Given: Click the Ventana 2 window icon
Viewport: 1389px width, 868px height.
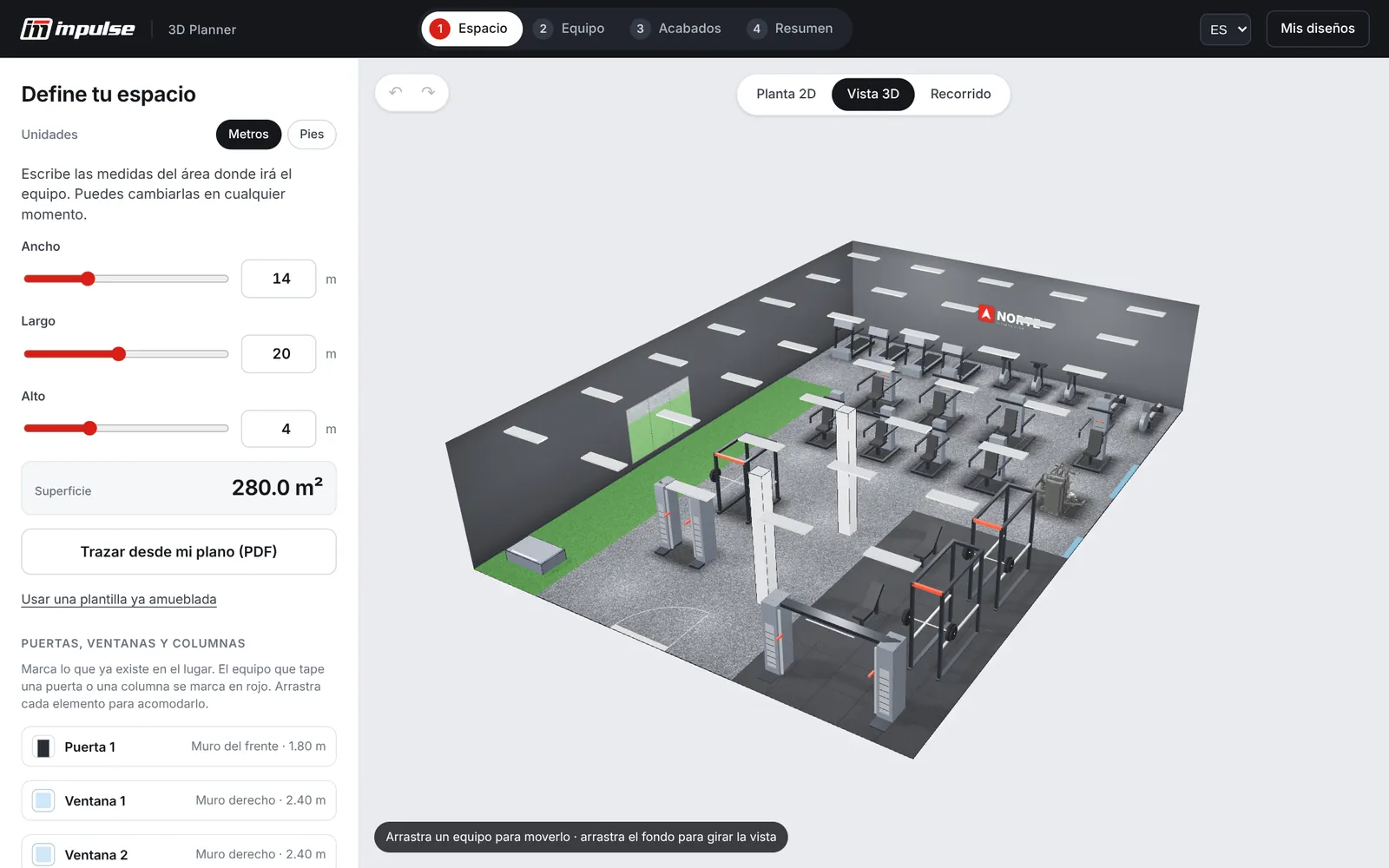Looking at the screenshot, I should (x=43, y=855).
